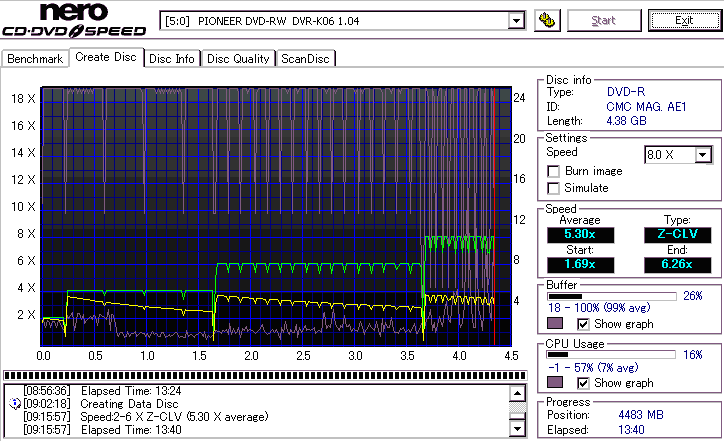Click the CPU Usage graph color swatch
The height and width of the screenshot is (441, 724).
point(555,382)
